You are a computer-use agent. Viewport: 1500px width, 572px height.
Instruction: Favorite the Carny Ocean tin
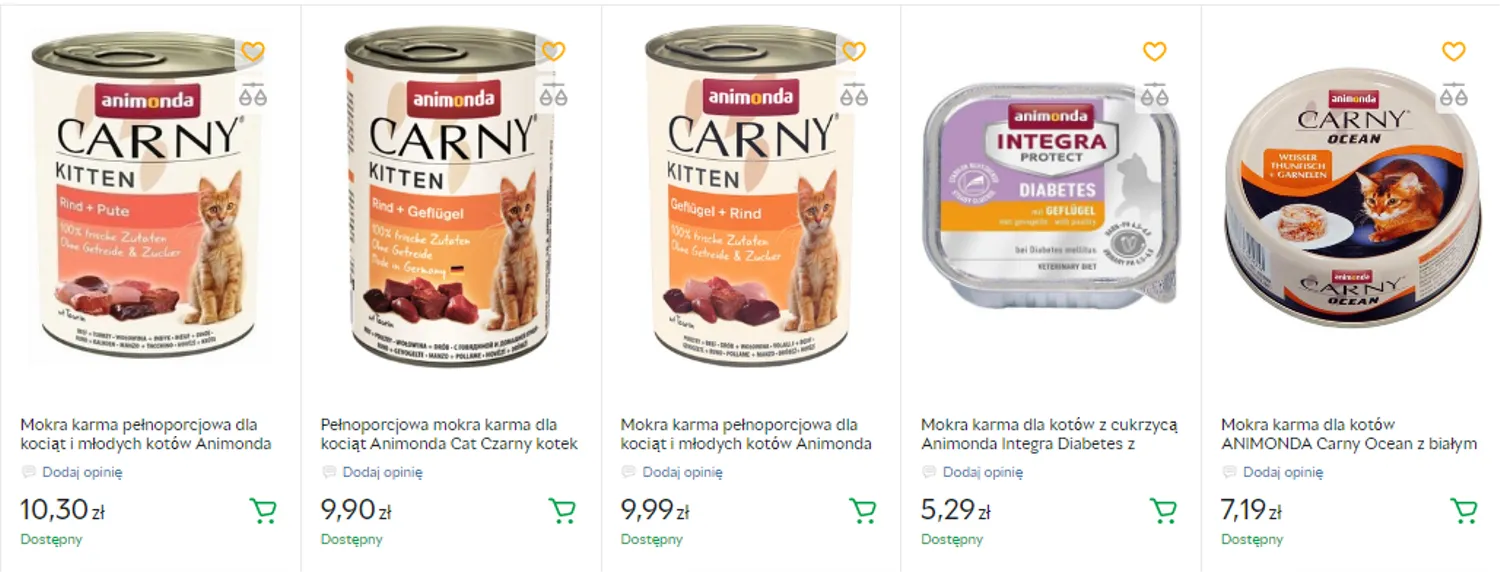click(x=1454, y=51)
